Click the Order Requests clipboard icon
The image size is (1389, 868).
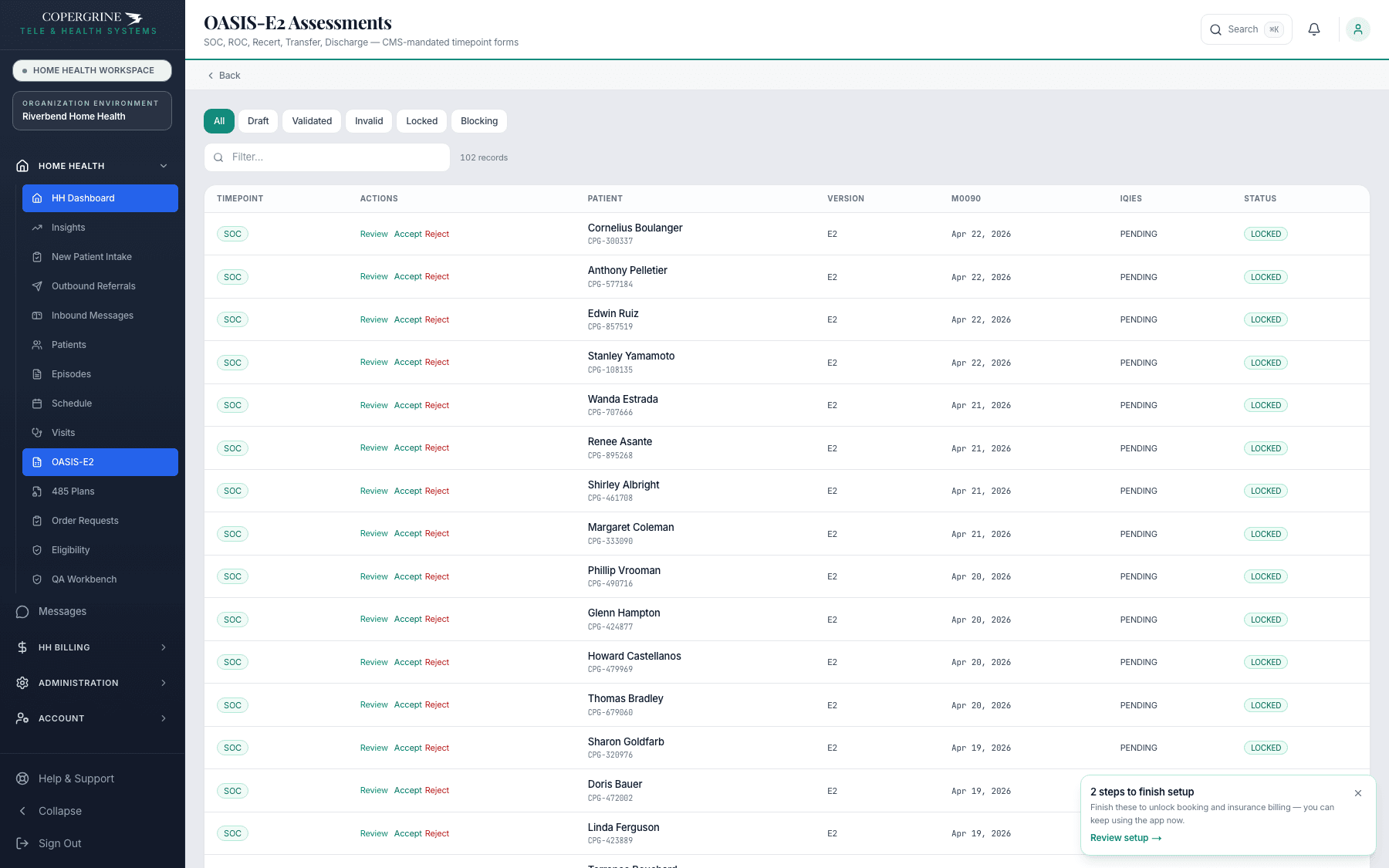point(37,521)
